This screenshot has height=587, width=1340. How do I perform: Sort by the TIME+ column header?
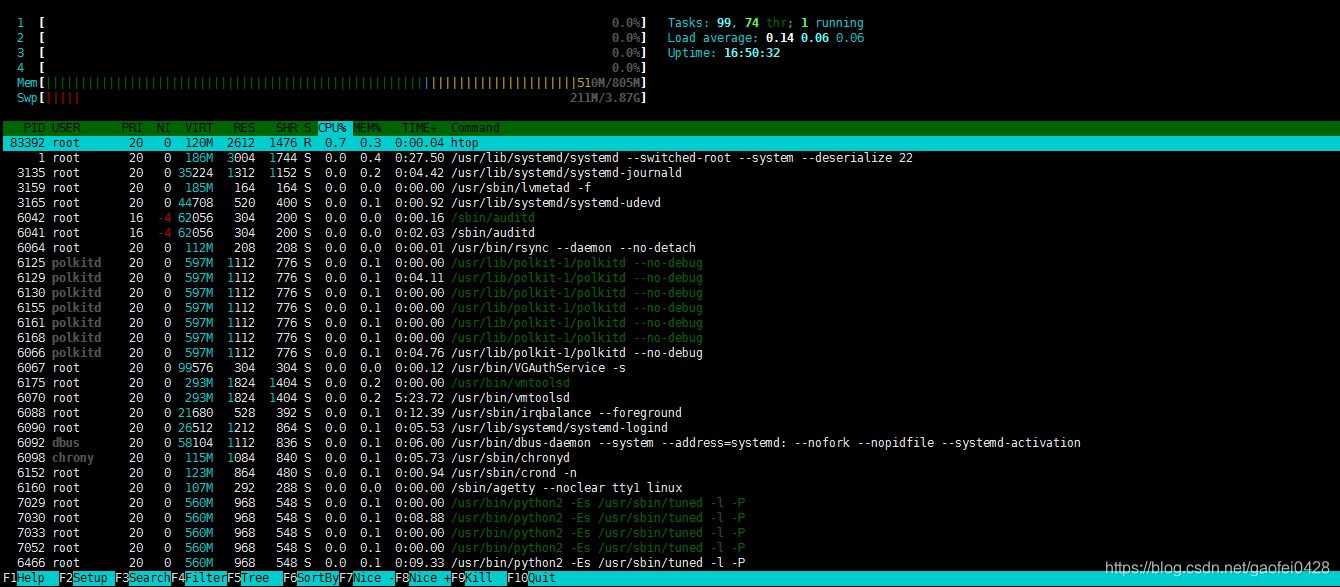tap(420, 128)
